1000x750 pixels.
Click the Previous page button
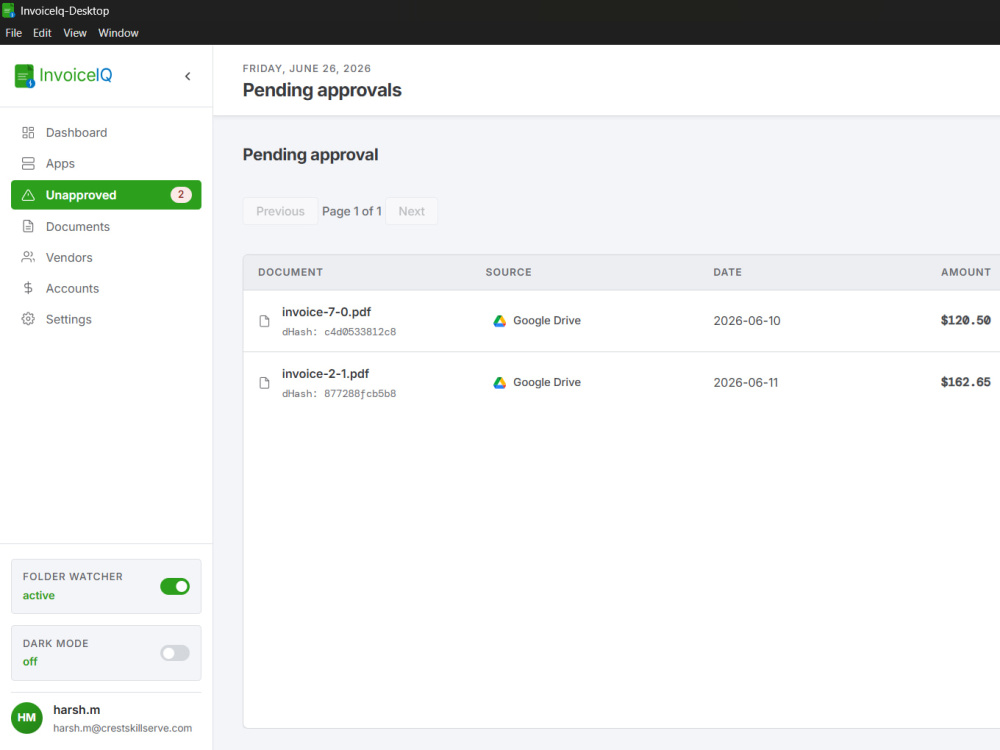280,211
